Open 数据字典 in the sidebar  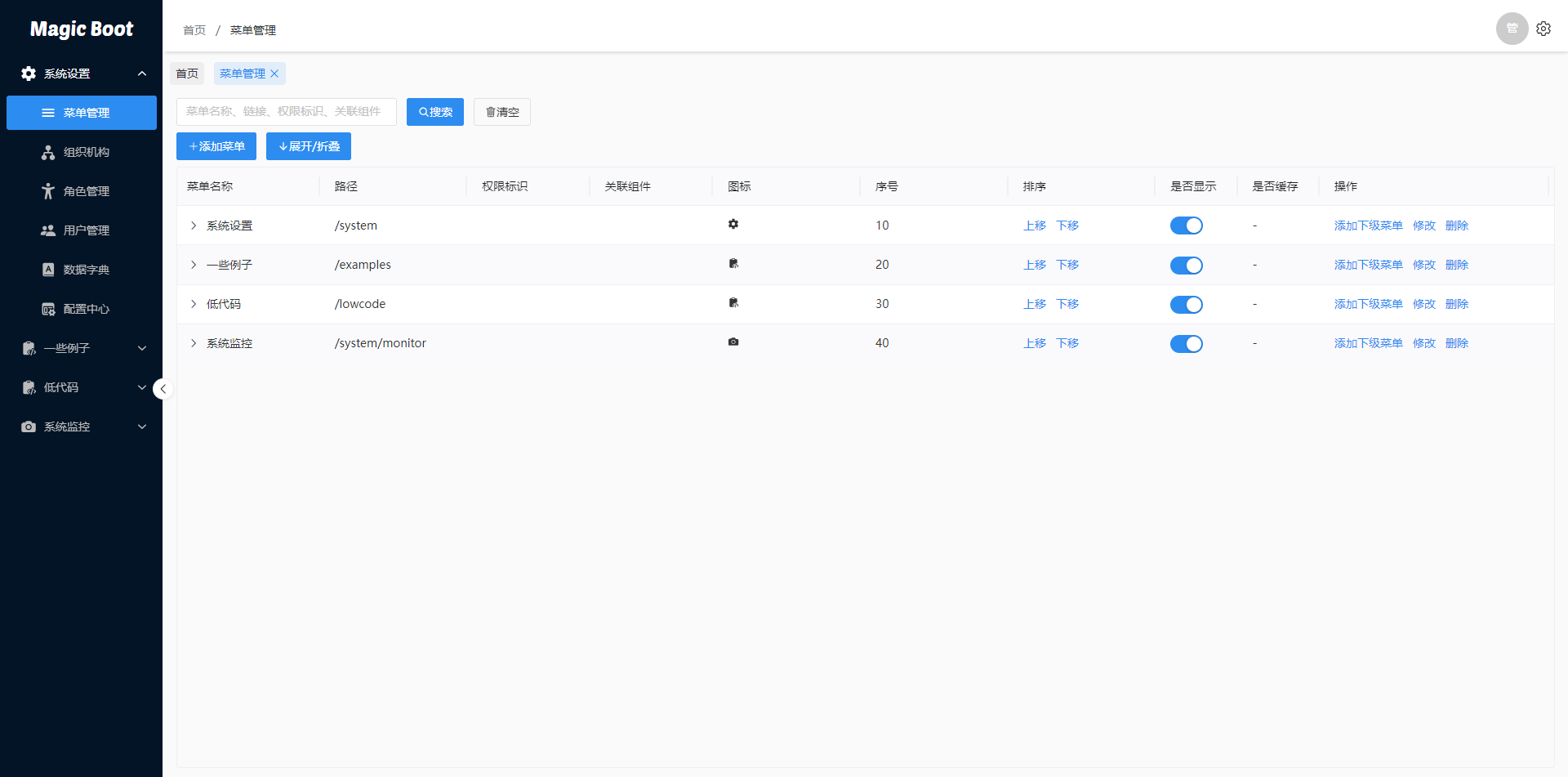point(82,270)
